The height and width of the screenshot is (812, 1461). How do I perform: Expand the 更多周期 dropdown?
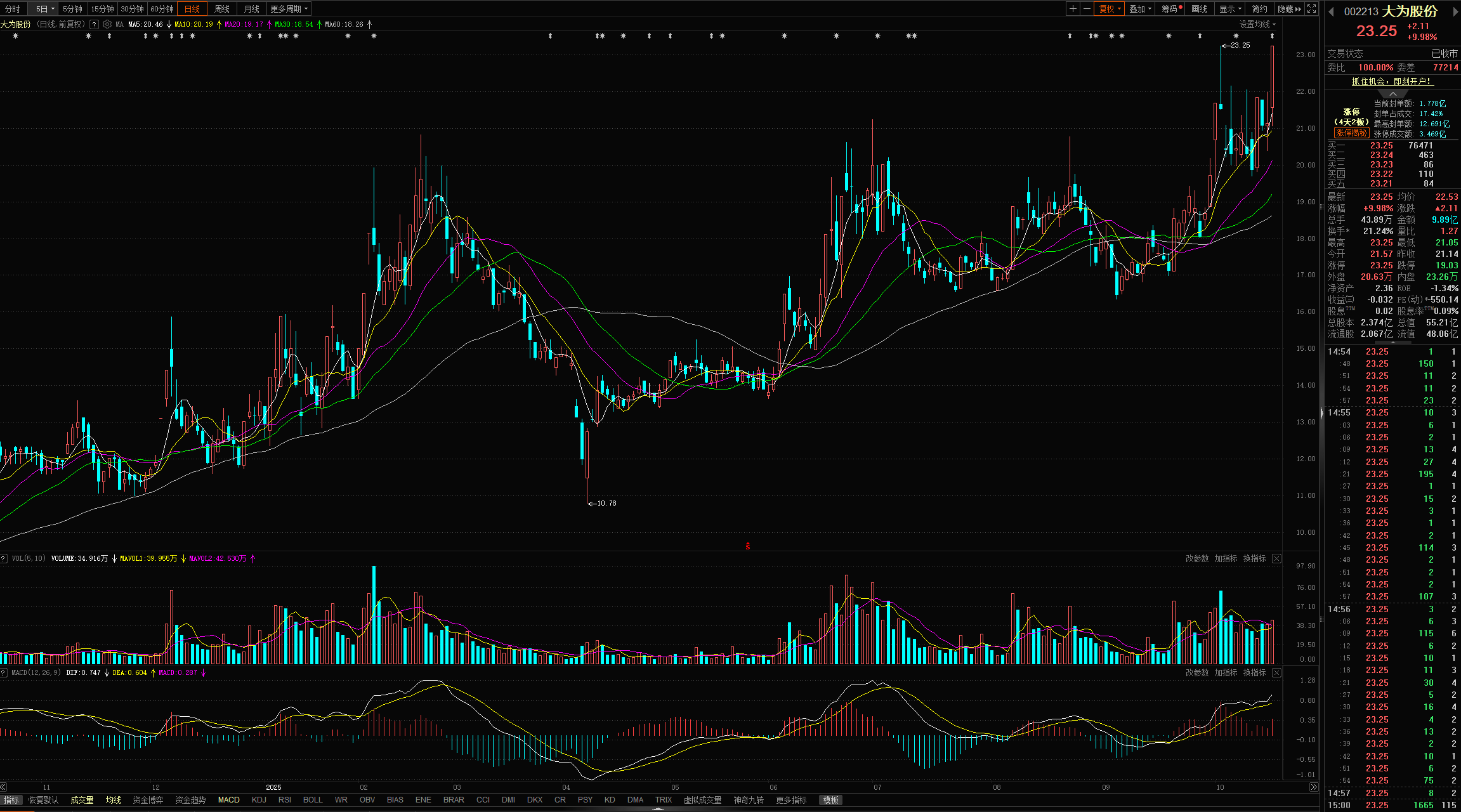click(289, 9)
